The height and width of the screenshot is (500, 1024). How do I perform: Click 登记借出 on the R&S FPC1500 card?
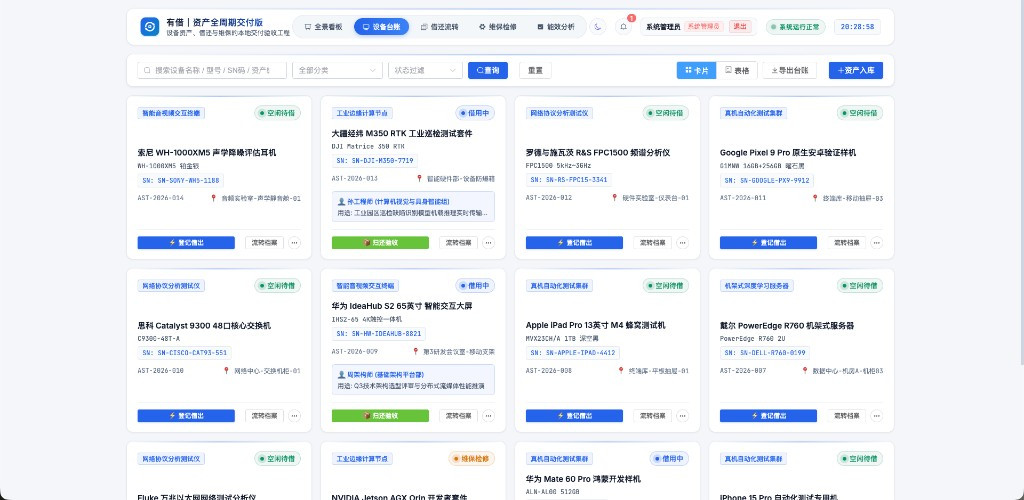574,242
